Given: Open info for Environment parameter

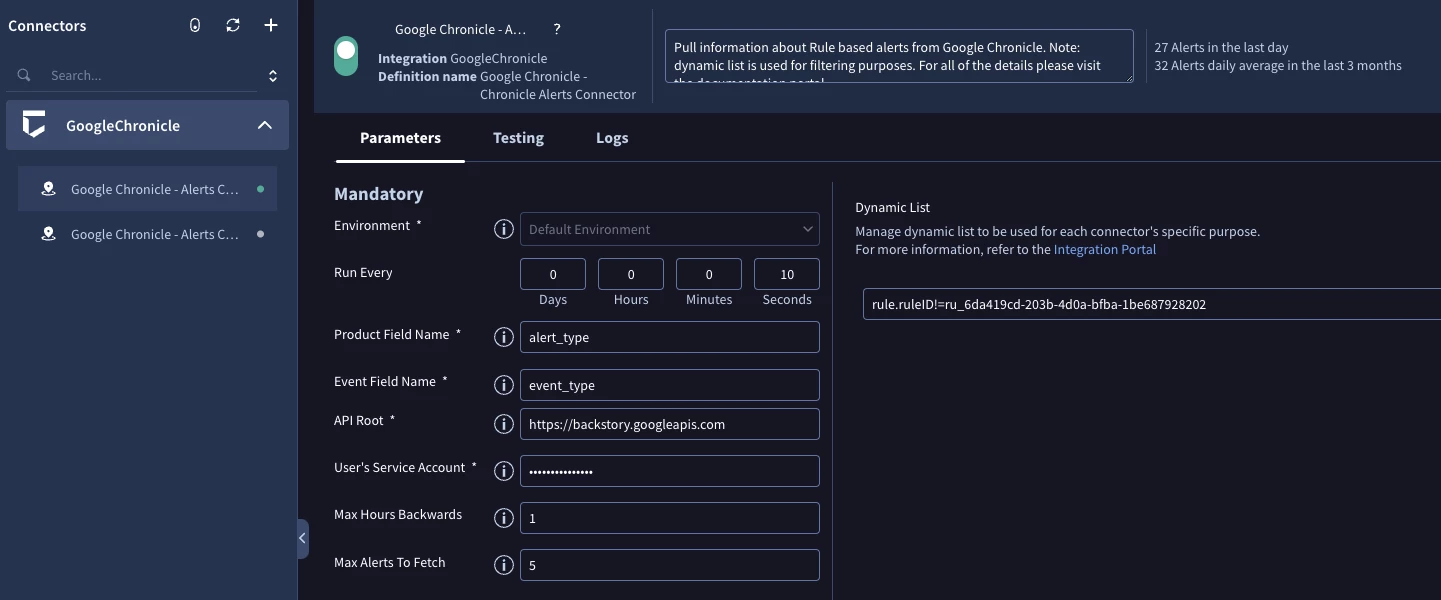Looking at the screenshot, I should [504, 229].
